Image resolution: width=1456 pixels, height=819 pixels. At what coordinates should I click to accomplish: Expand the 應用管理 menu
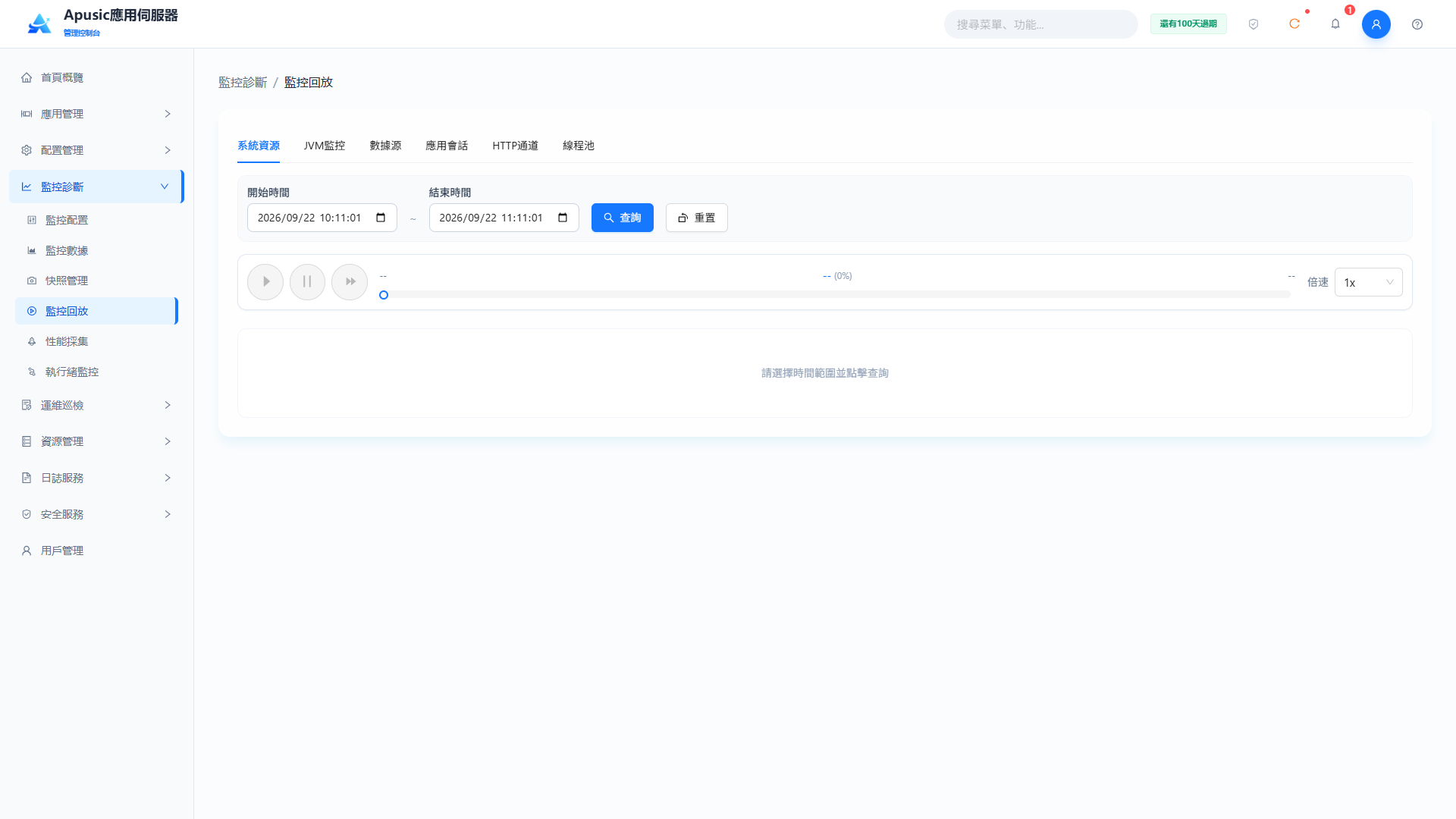click(96, 114)
